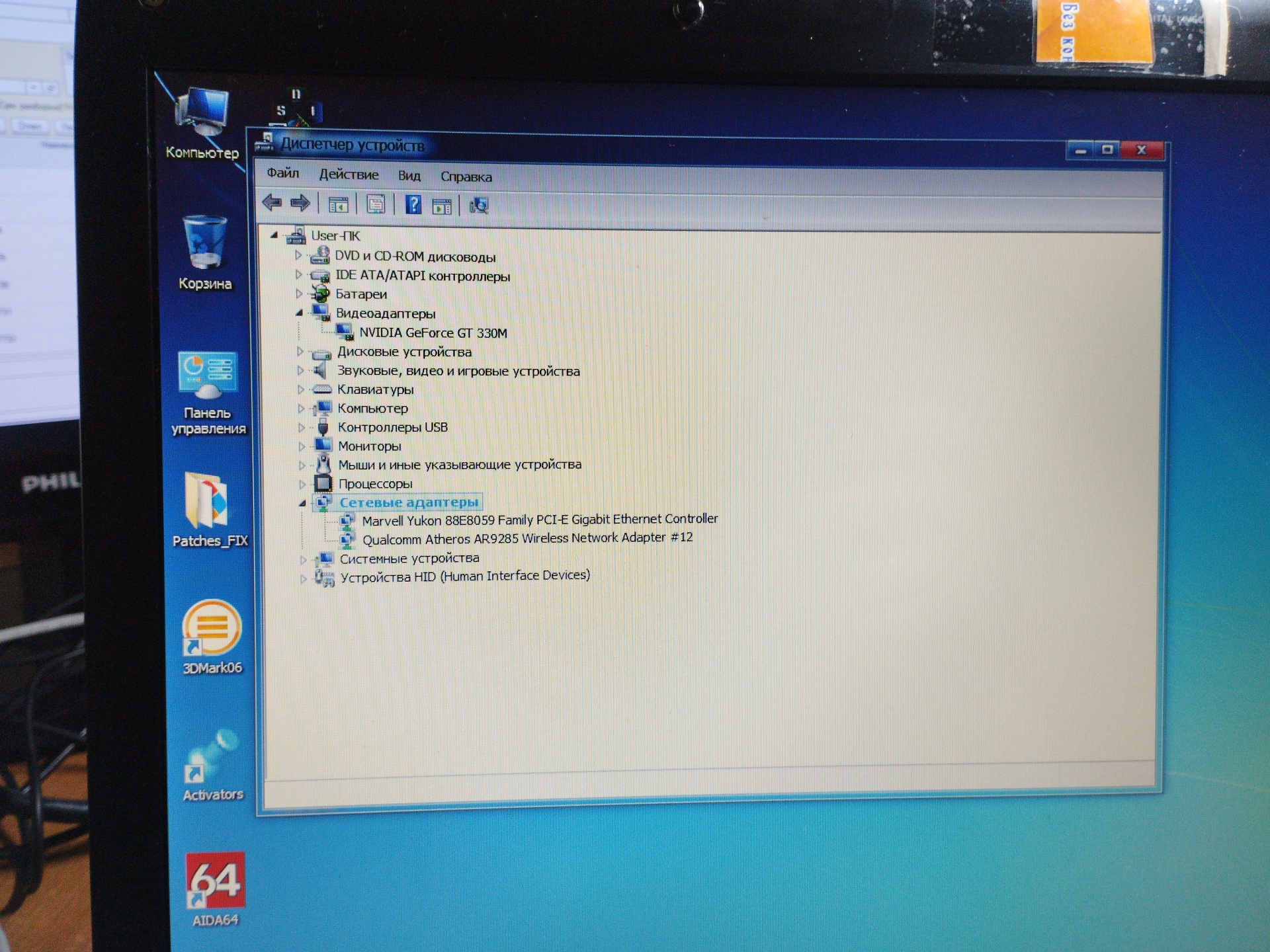Screen dimensions: 1270x952
Task: Expand IDE ATA/ATAPI контроллеры node
Action: [299, 274]
